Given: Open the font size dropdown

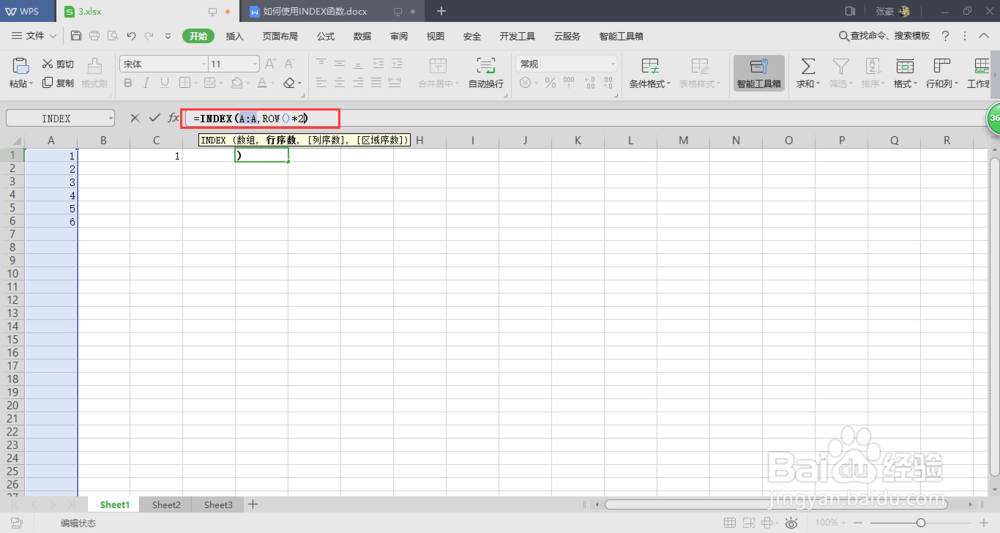Looking at the screenshot, I should [x=255, y=64].
